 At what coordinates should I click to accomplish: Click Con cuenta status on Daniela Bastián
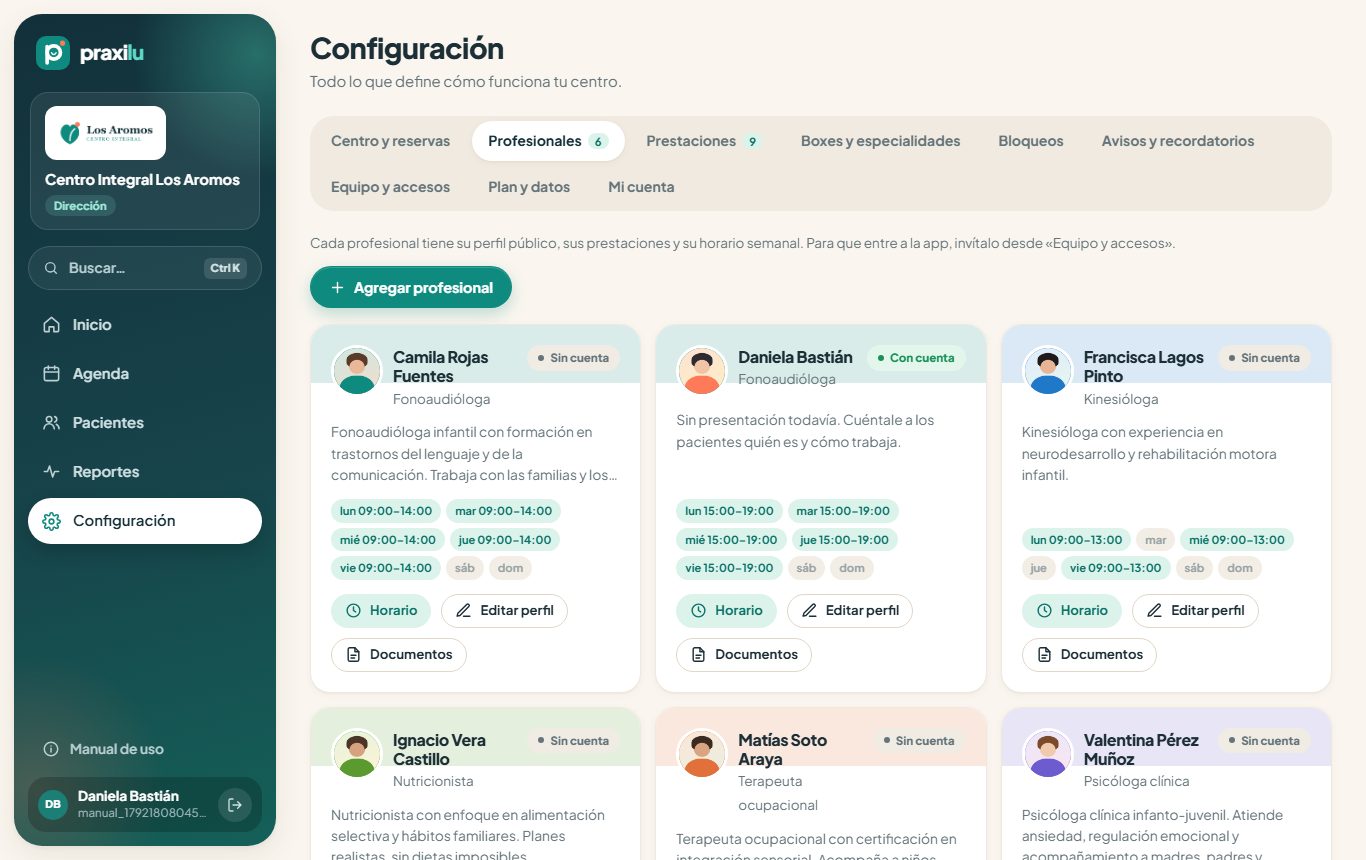915,358
